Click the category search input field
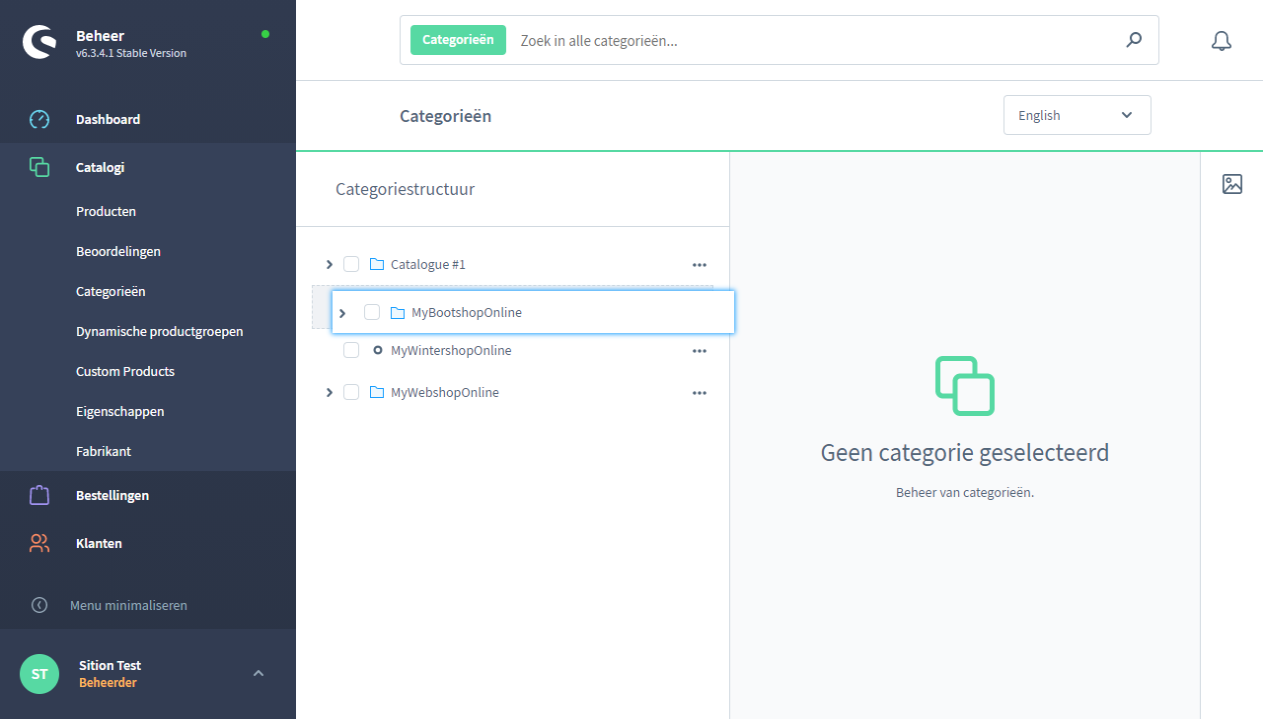The height and width of the screenshot is (719, 1263). click(x=810, y=41)
